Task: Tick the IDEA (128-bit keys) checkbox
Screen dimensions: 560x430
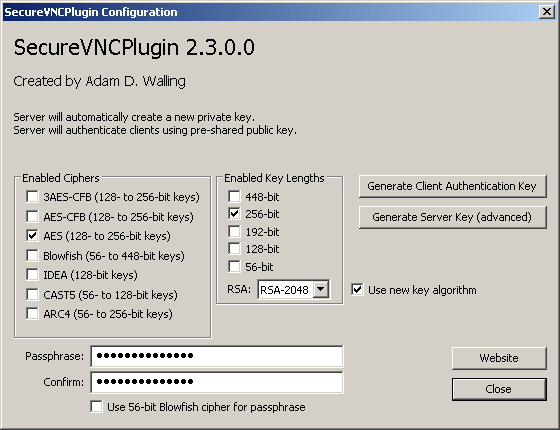Action: coord(32,275)
